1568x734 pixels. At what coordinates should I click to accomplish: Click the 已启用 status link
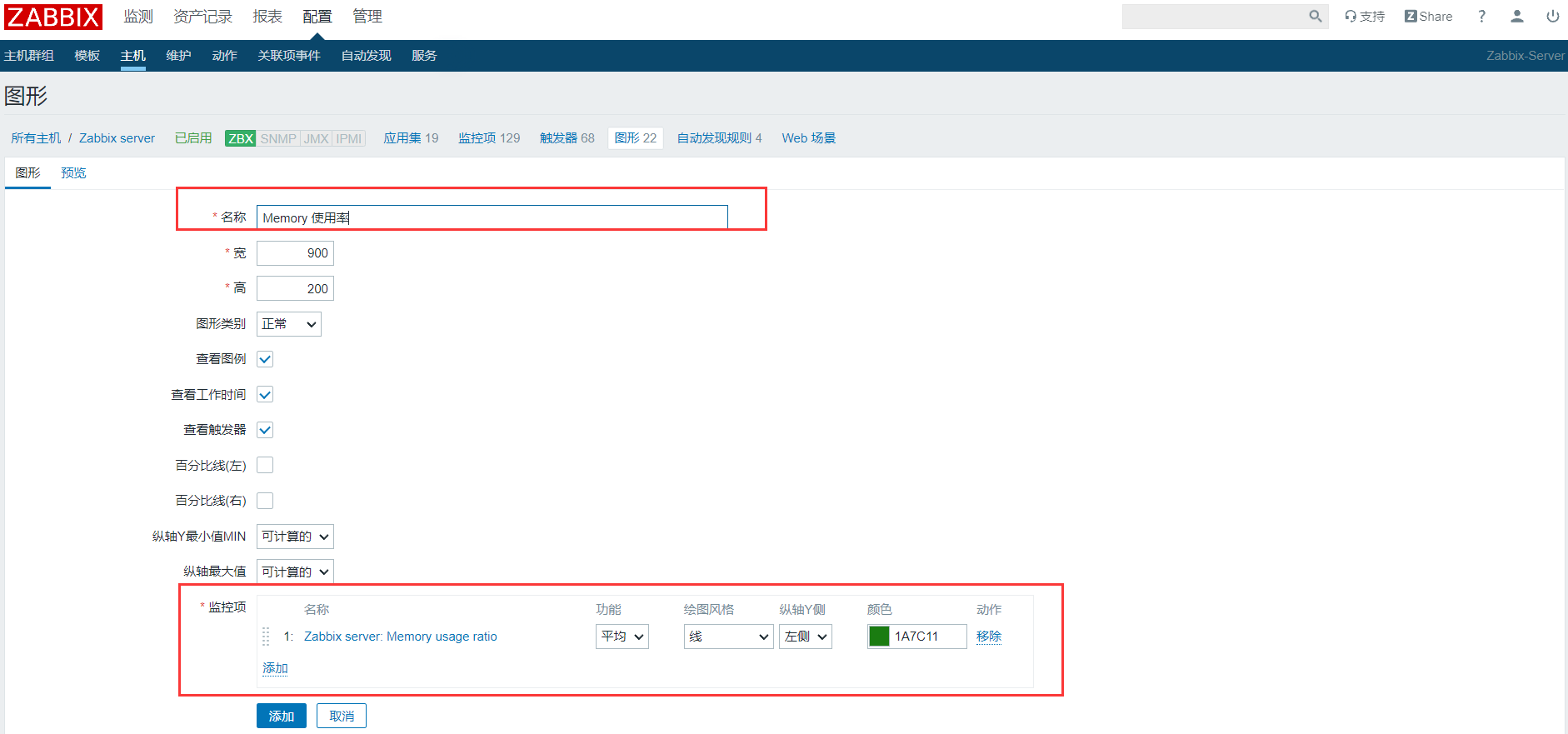point(193,138)
